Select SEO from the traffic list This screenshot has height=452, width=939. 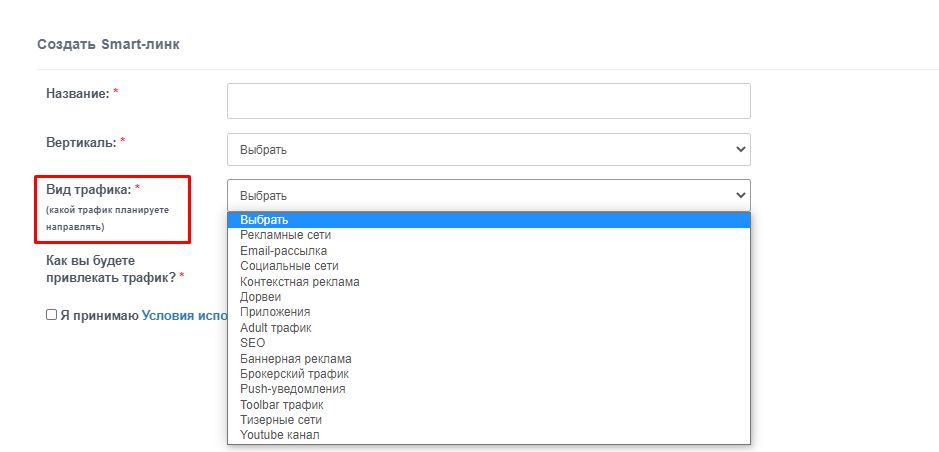coord(252,343)
